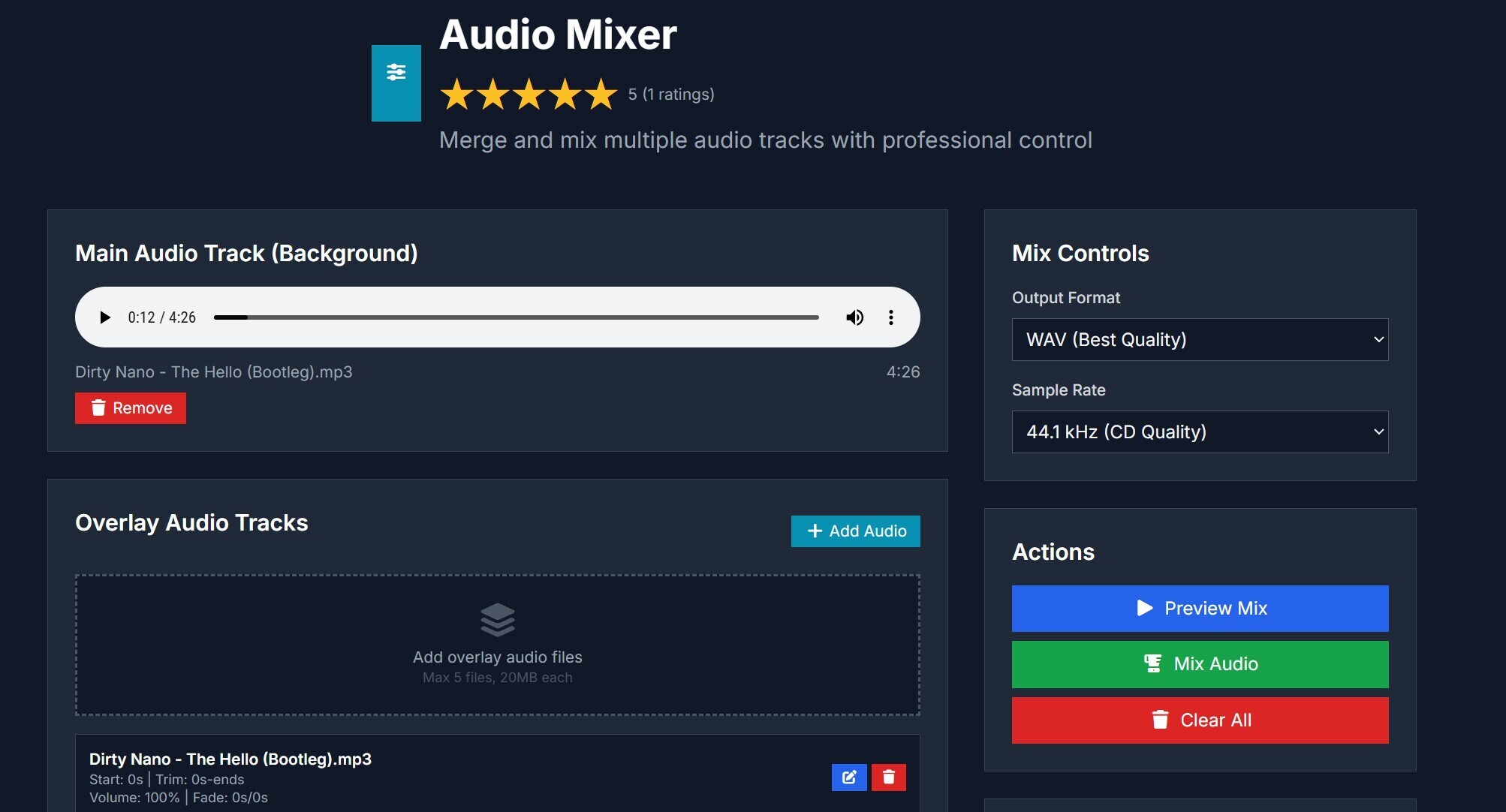Mute the main audio player volume
Screen dimensions: 1506x812
click(x=854, y=317)
